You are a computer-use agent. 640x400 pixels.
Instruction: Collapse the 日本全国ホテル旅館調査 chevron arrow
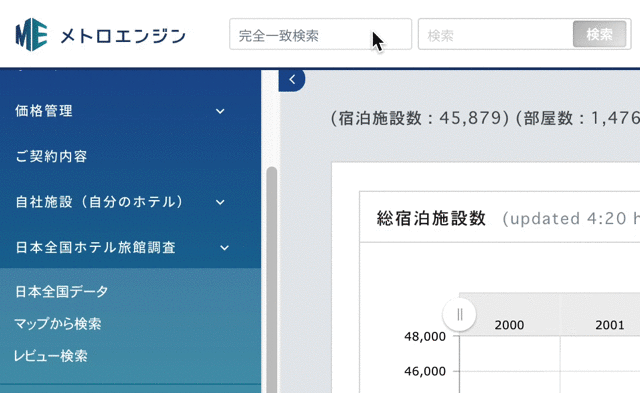[x=224, y=247]
